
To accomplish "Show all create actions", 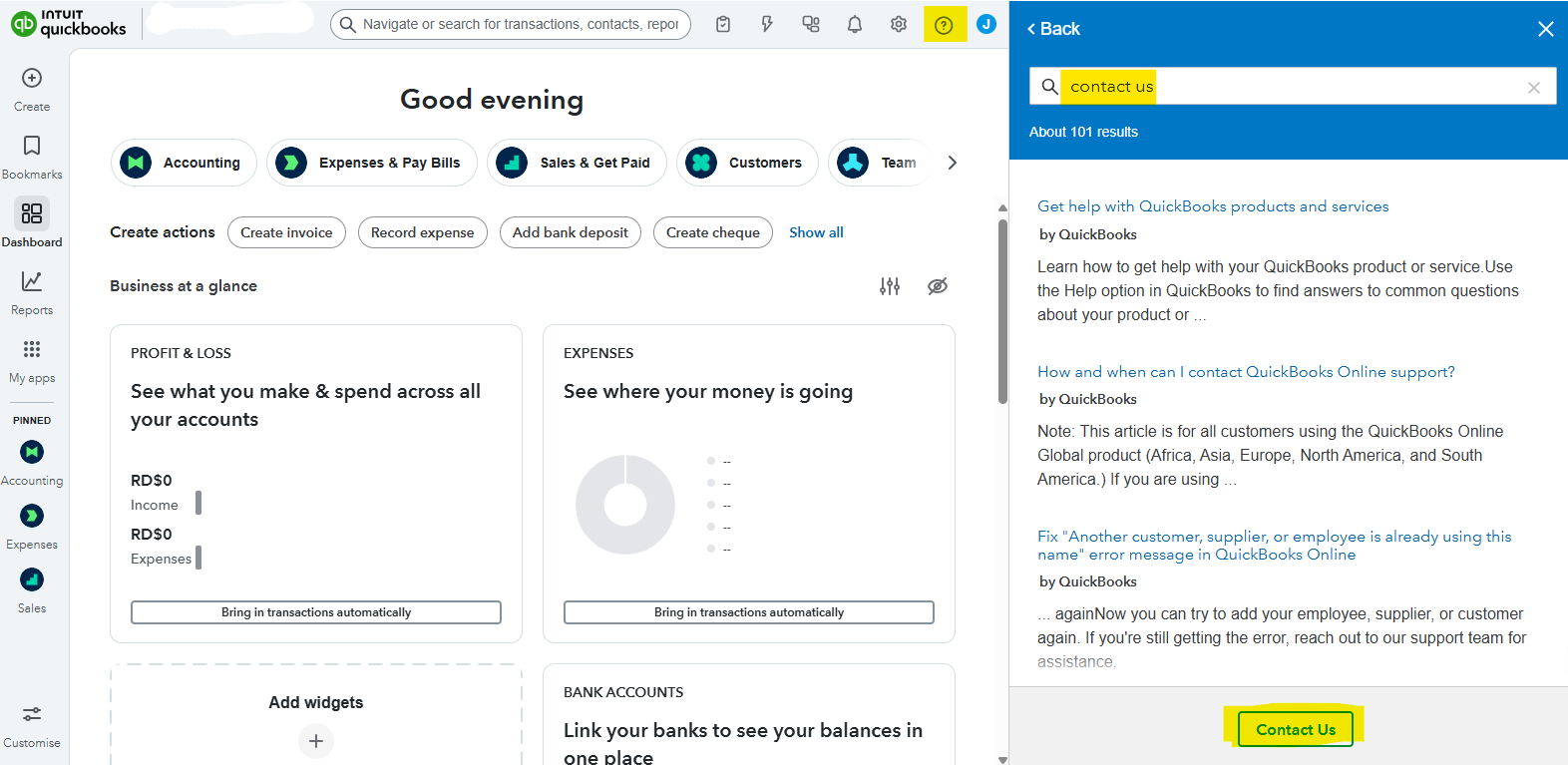I will pos(816,232).
